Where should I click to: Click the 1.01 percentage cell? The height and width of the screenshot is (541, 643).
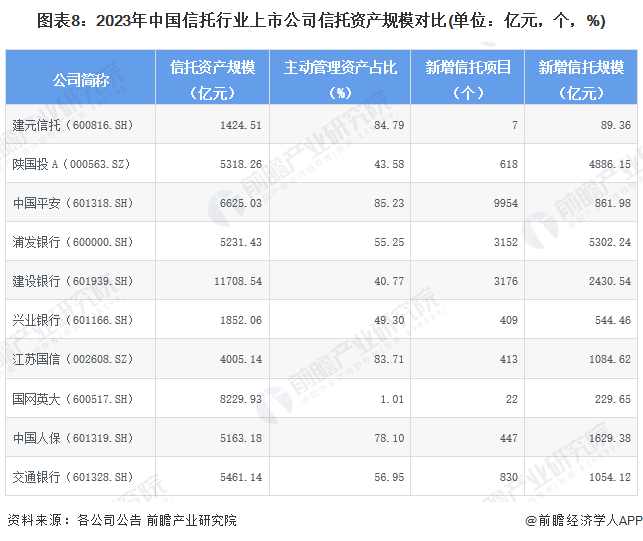point(392,399)
